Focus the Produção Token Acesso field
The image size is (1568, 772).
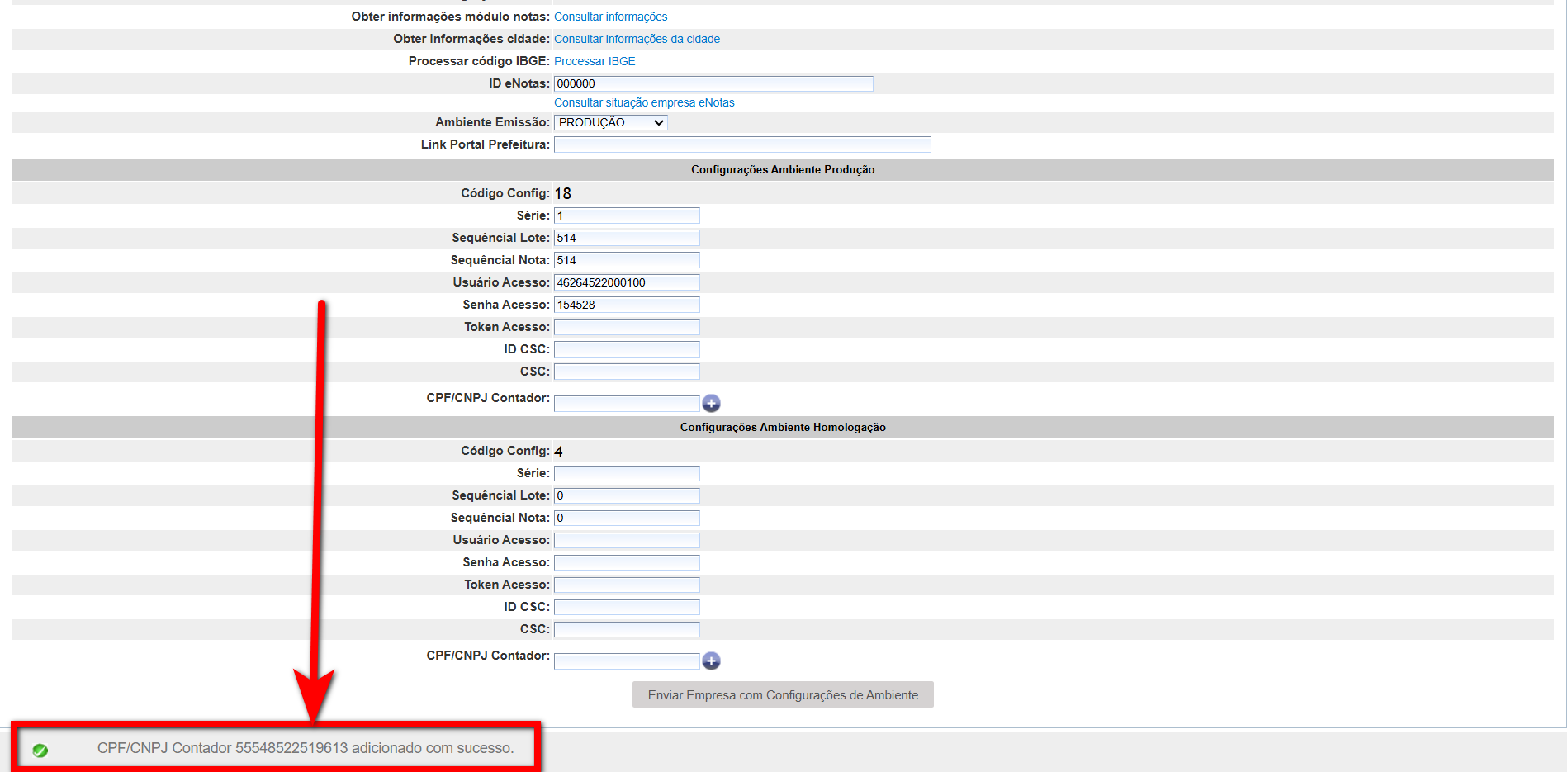(x=627, y=327)
